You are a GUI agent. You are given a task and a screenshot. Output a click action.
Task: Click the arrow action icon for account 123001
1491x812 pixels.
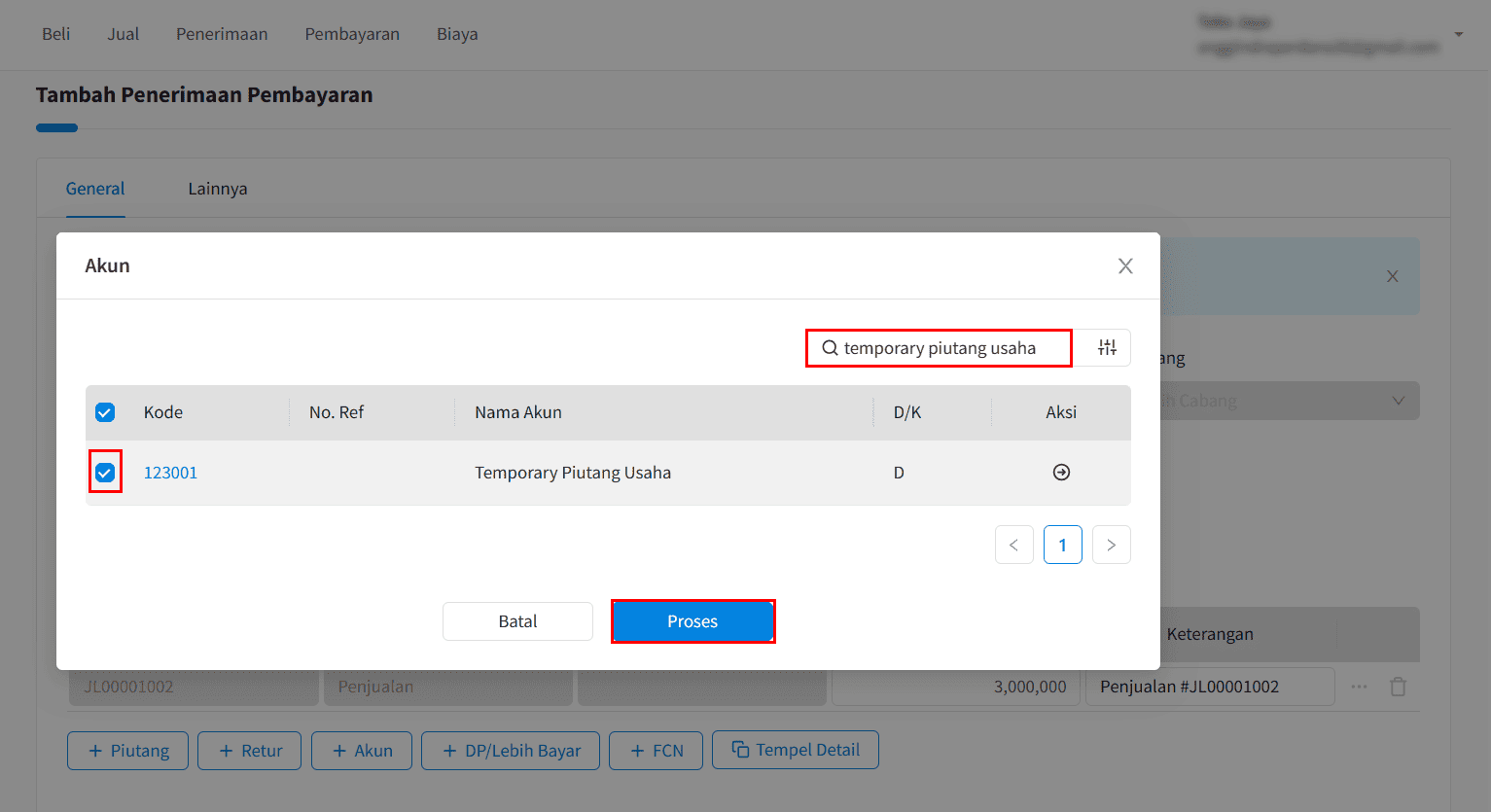(x=1061, y=473)
